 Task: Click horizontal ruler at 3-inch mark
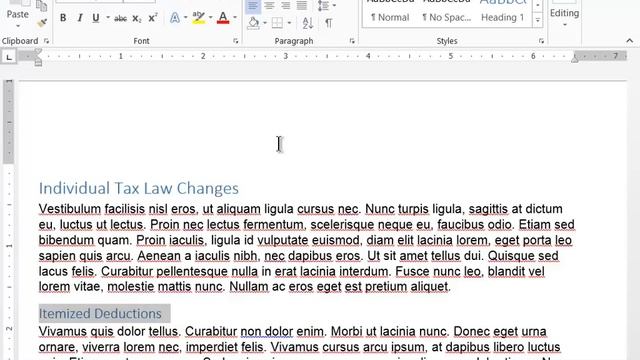coord(285,56)
